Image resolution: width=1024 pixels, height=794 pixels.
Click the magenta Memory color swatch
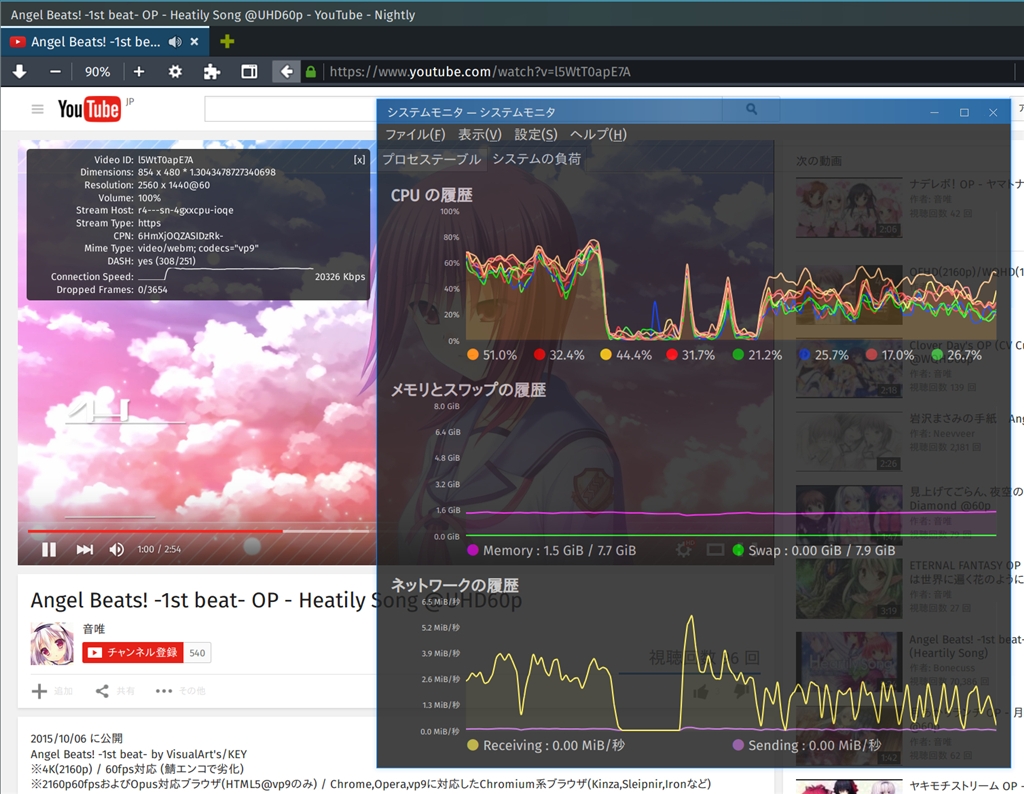473,550
